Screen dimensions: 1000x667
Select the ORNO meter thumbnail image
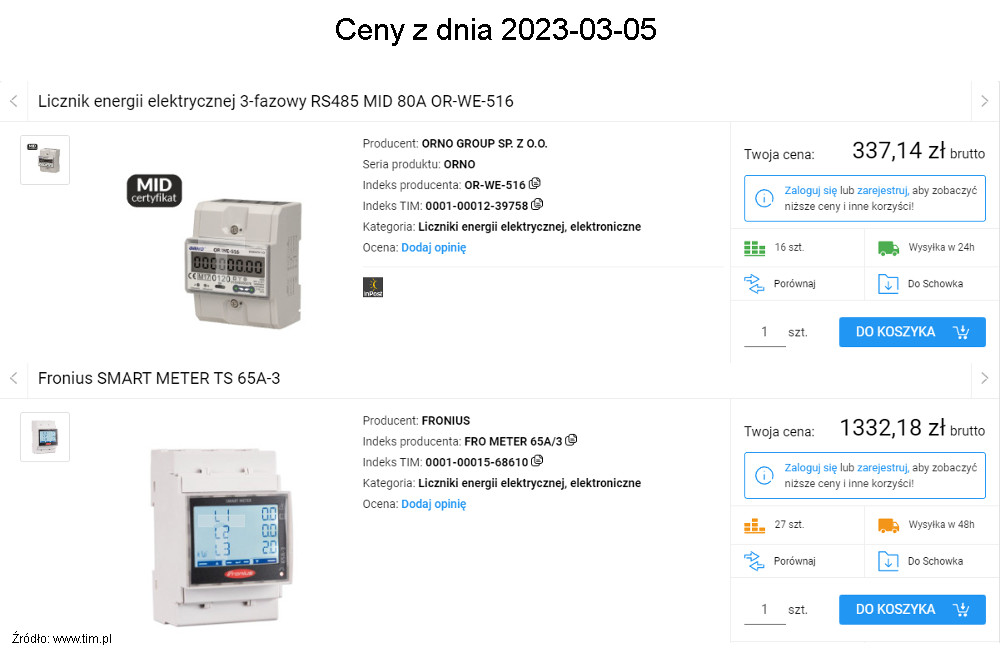coord(45,159)
